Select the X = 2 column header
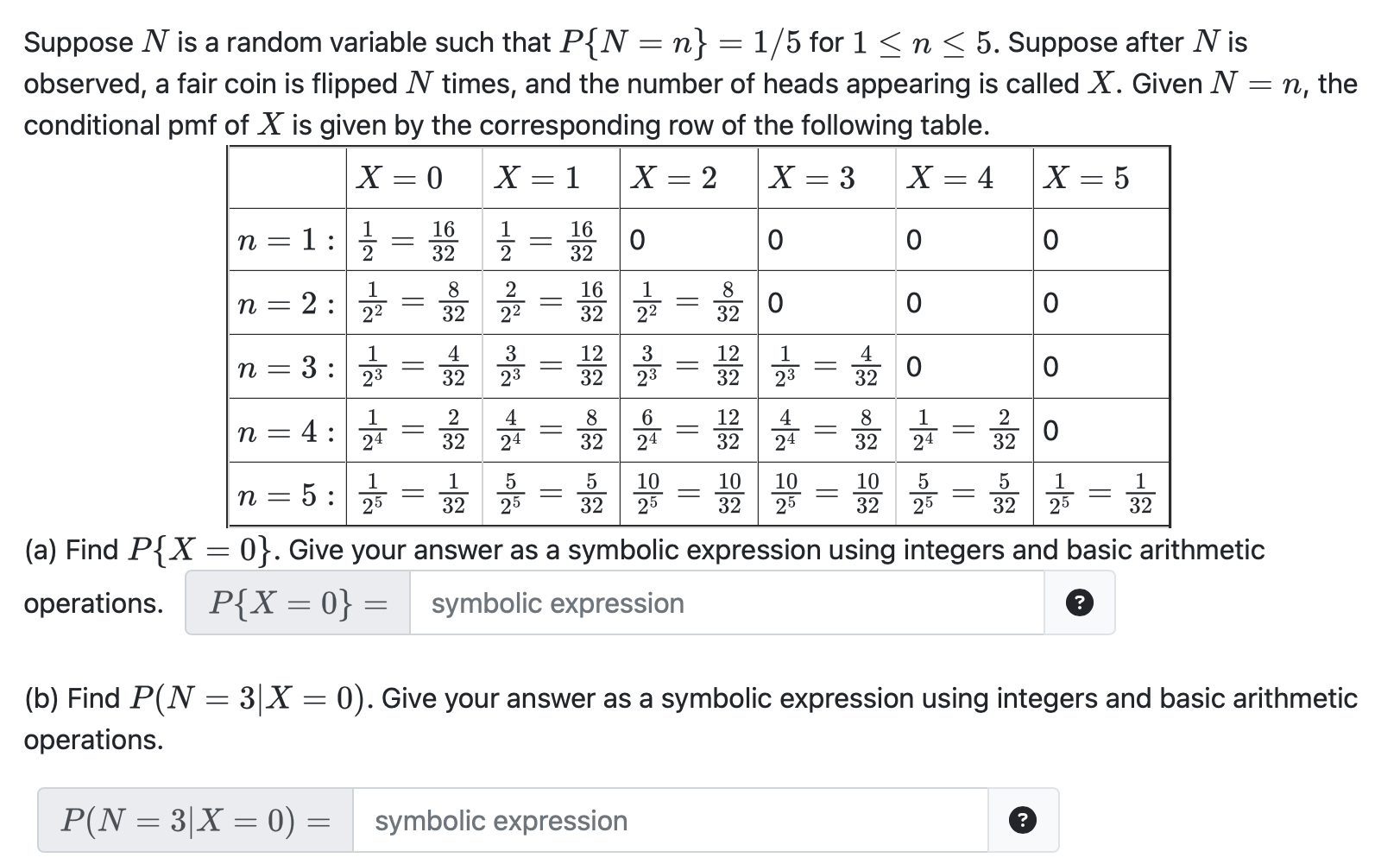The width and height of the screenshot is (1400, 864). click(675, 178)
